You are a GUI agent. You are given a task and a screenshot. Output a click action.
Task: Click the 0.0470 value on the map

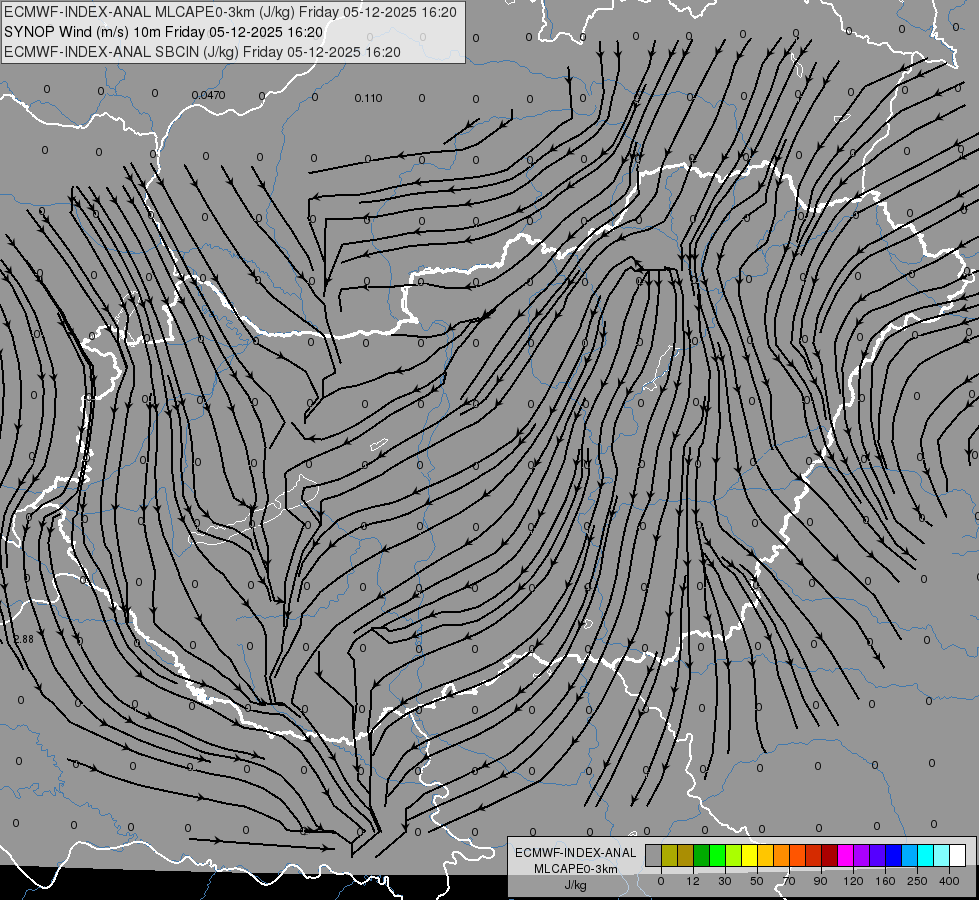click(x=209, y=96)
